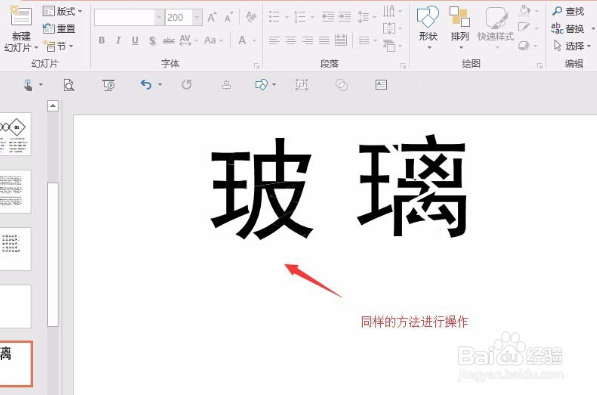Open the shape outline pen option

[x=528, y=27]
